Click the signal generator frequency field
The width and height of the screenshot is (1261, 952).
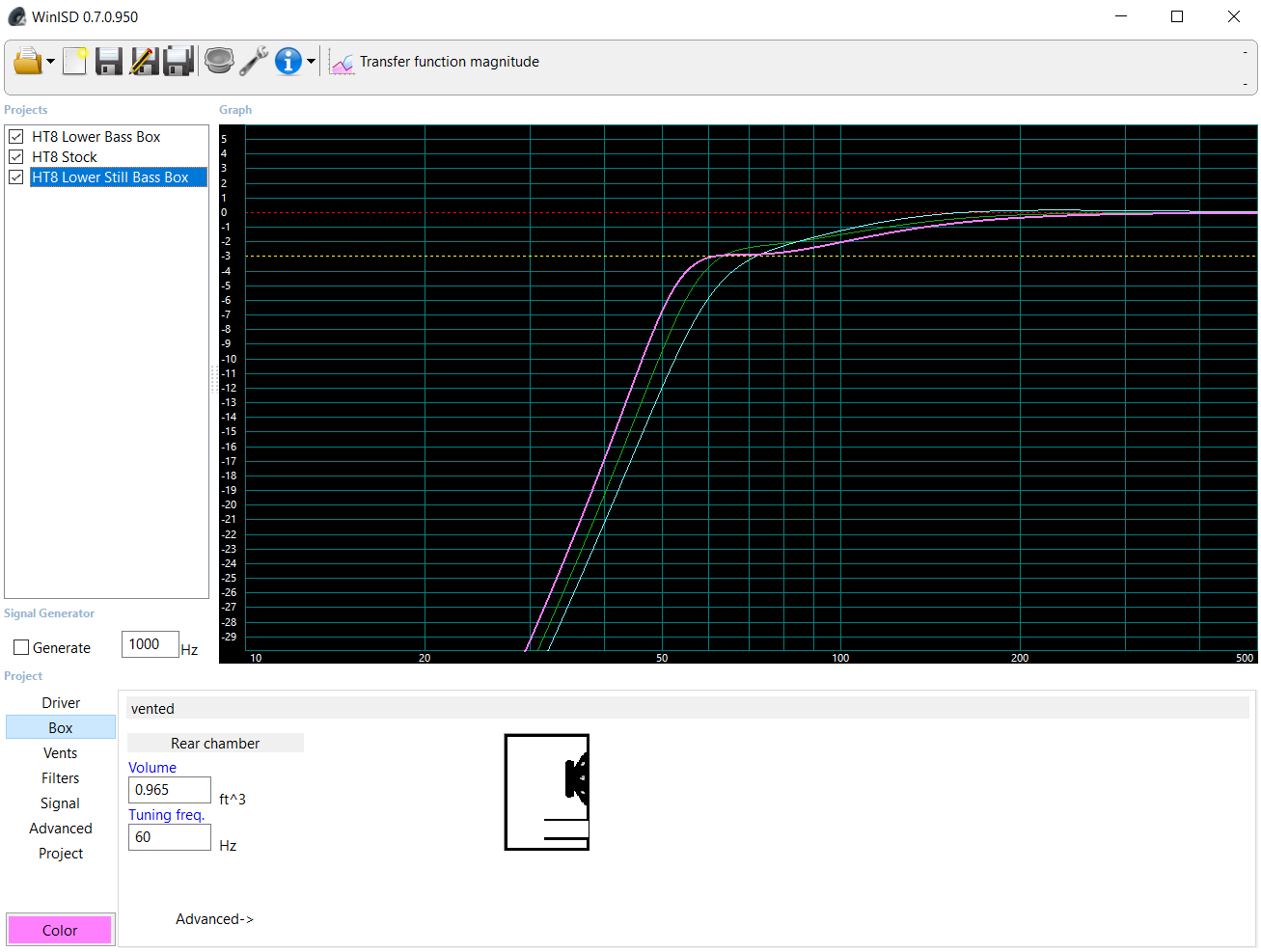pos(150,644)
